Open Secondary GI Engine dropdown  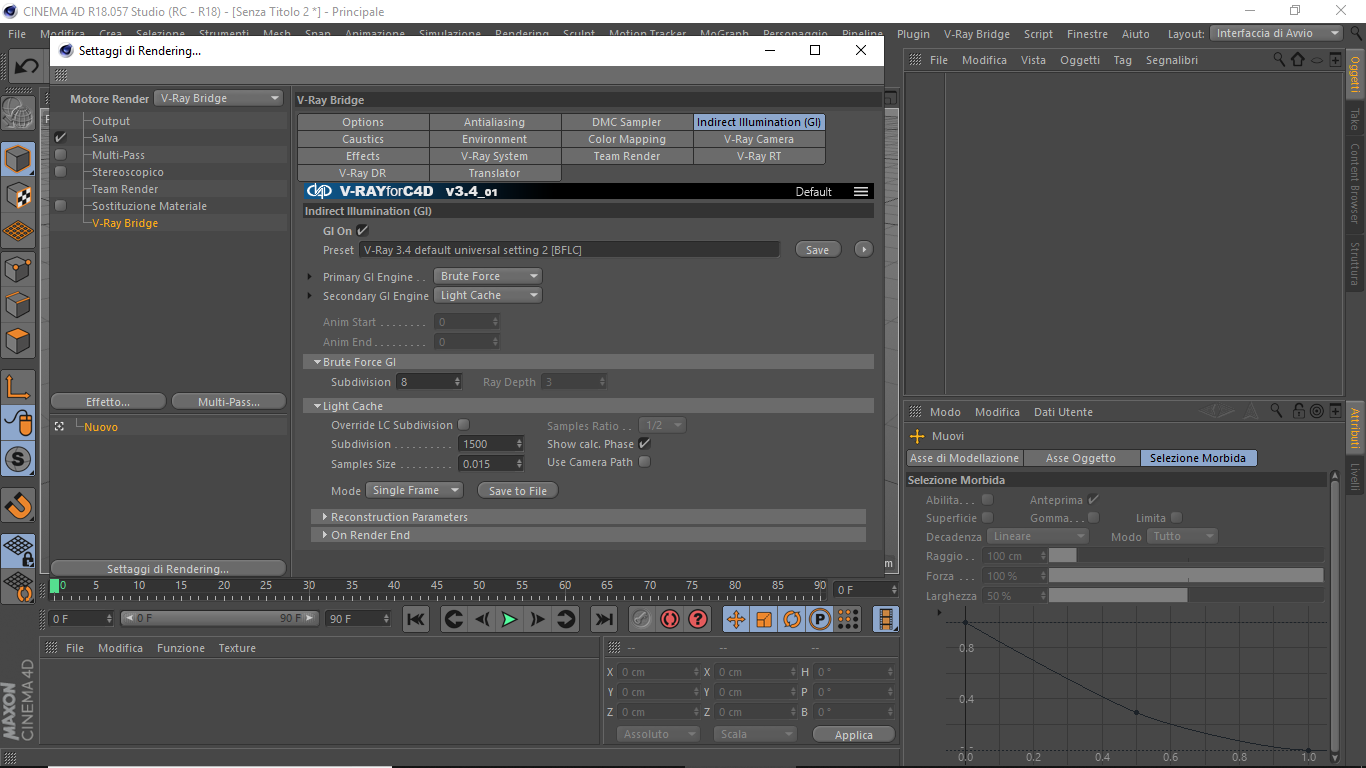tap(488, 295)
